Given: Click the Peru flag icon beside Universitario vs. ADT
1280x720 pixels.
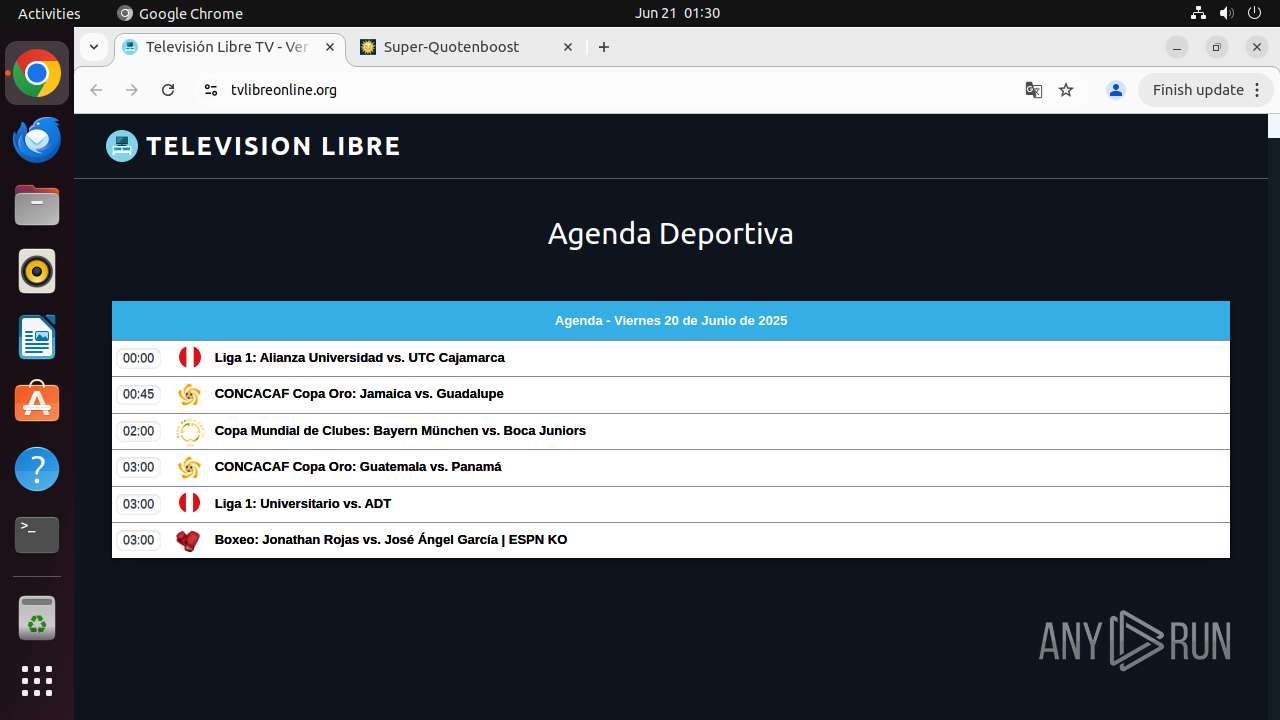Looking at the screenshot, I should pyautogui.click(x=189, y=503).
